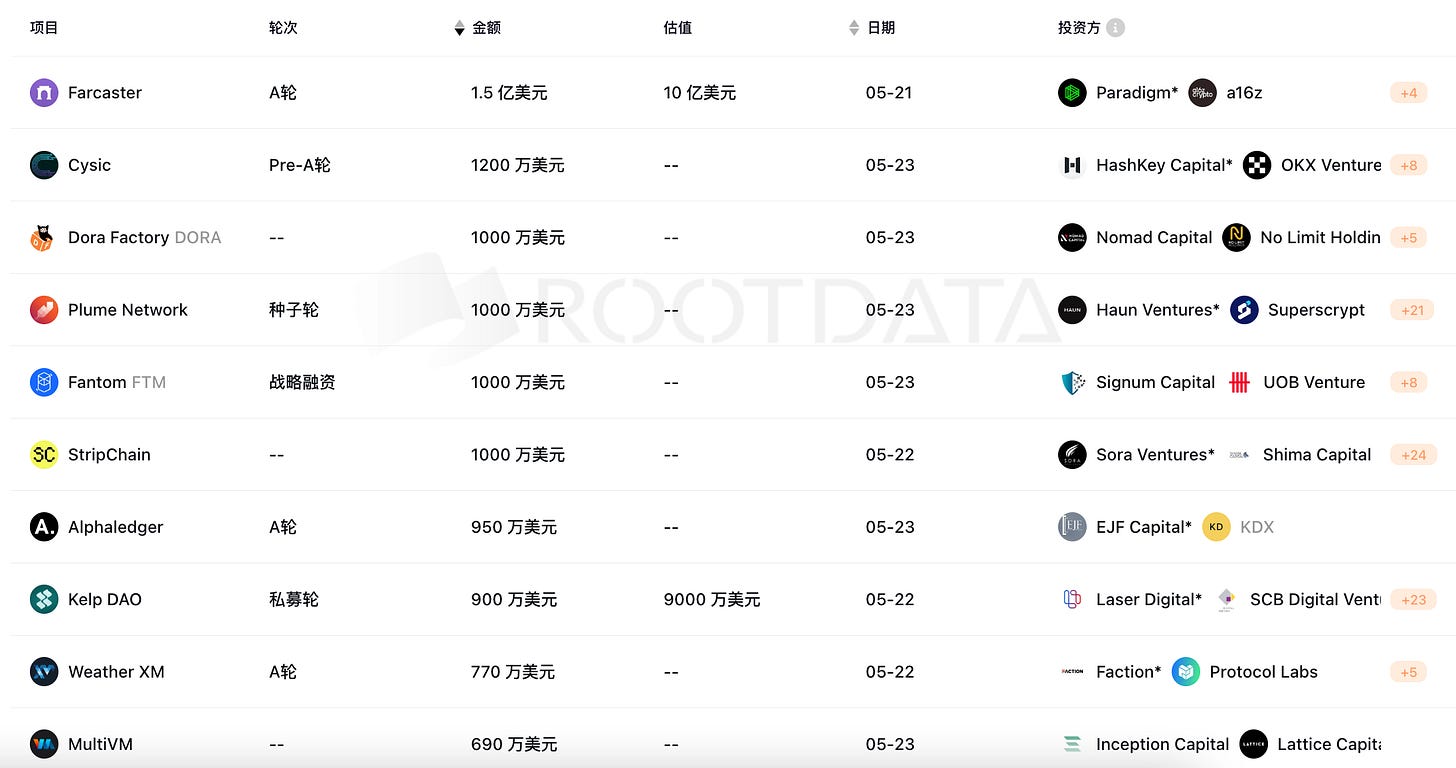This screenshot has height=768, width=1456.
Task: Click the info icon beside 投资方
Action: tap(1115, 28)
